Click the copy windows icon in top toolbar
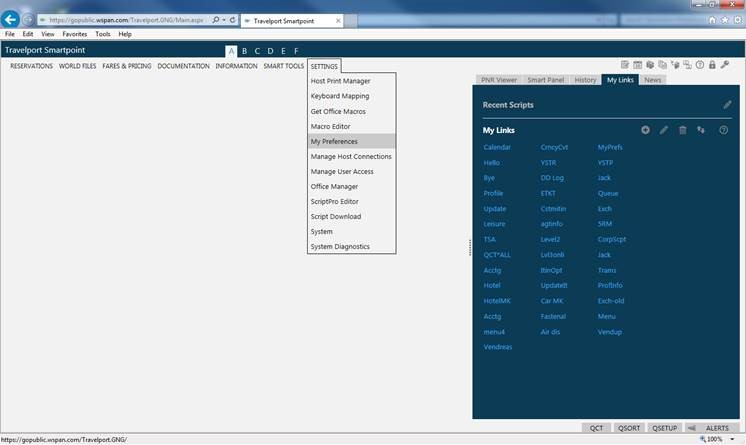 click(662, 65)
